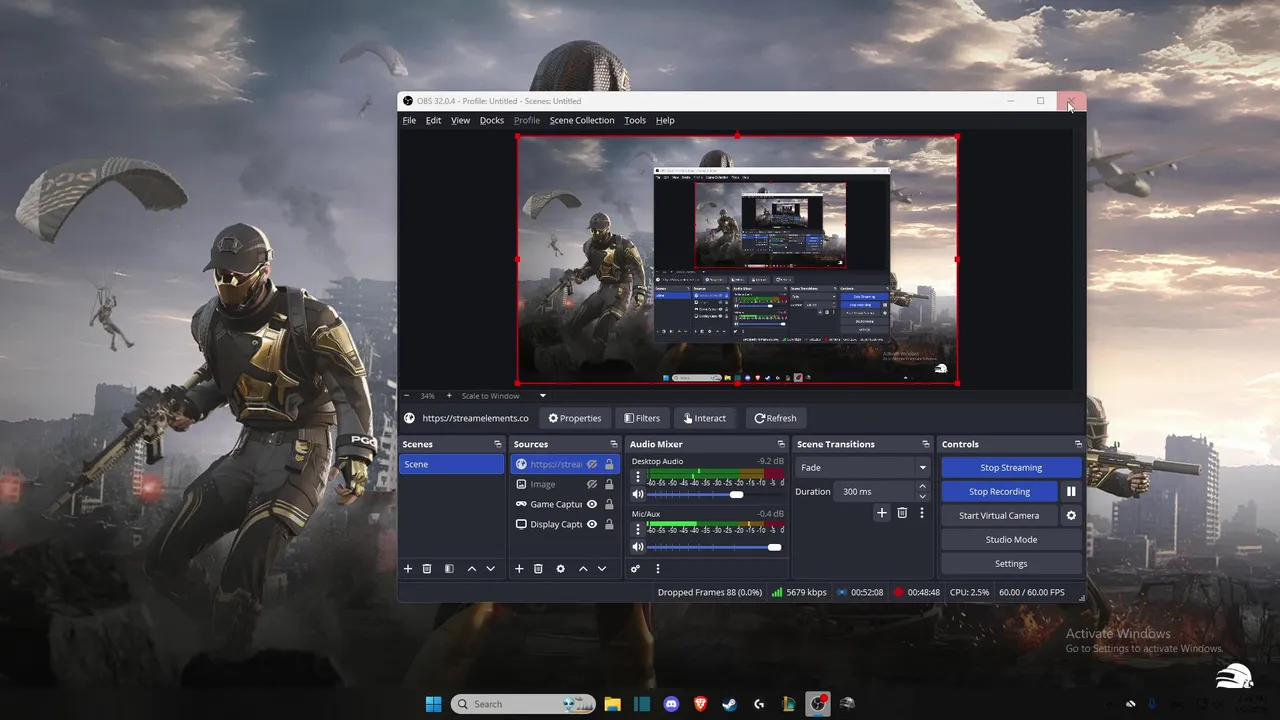This screenshot has height=720, width=1280.
Task: Open the Tools menu
Action: [x=635, y=120]
